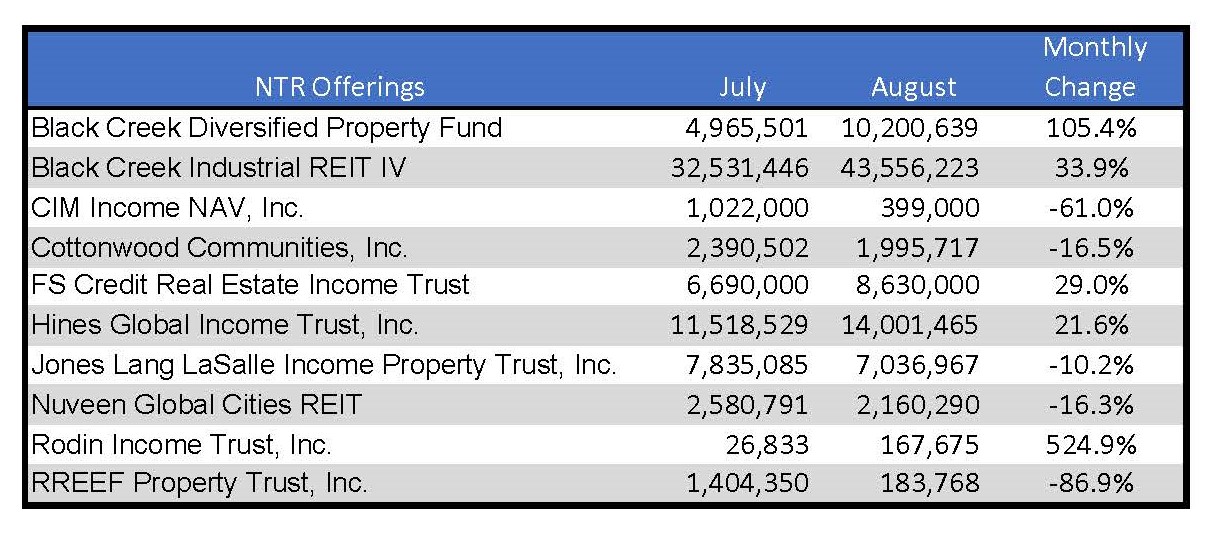Select the July value 32,531,446
The image size is (1208, 535).
(738, 168)
